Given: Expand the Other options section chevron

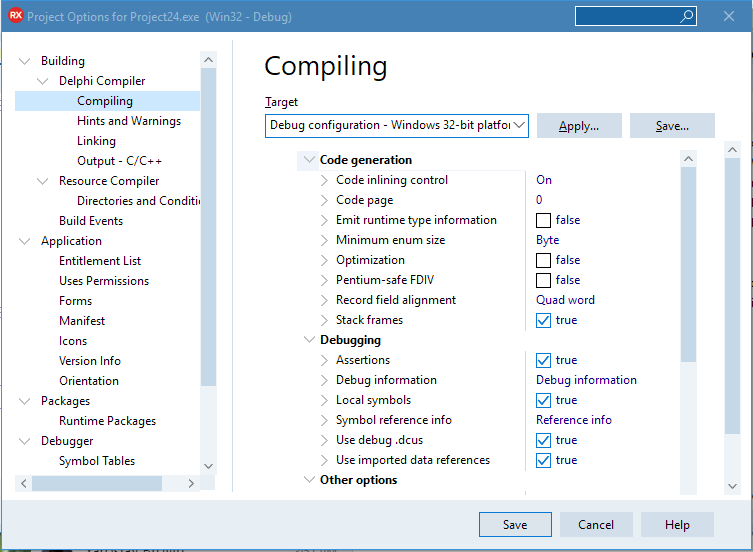Looking at the screenshot, I should pos(307,480).
